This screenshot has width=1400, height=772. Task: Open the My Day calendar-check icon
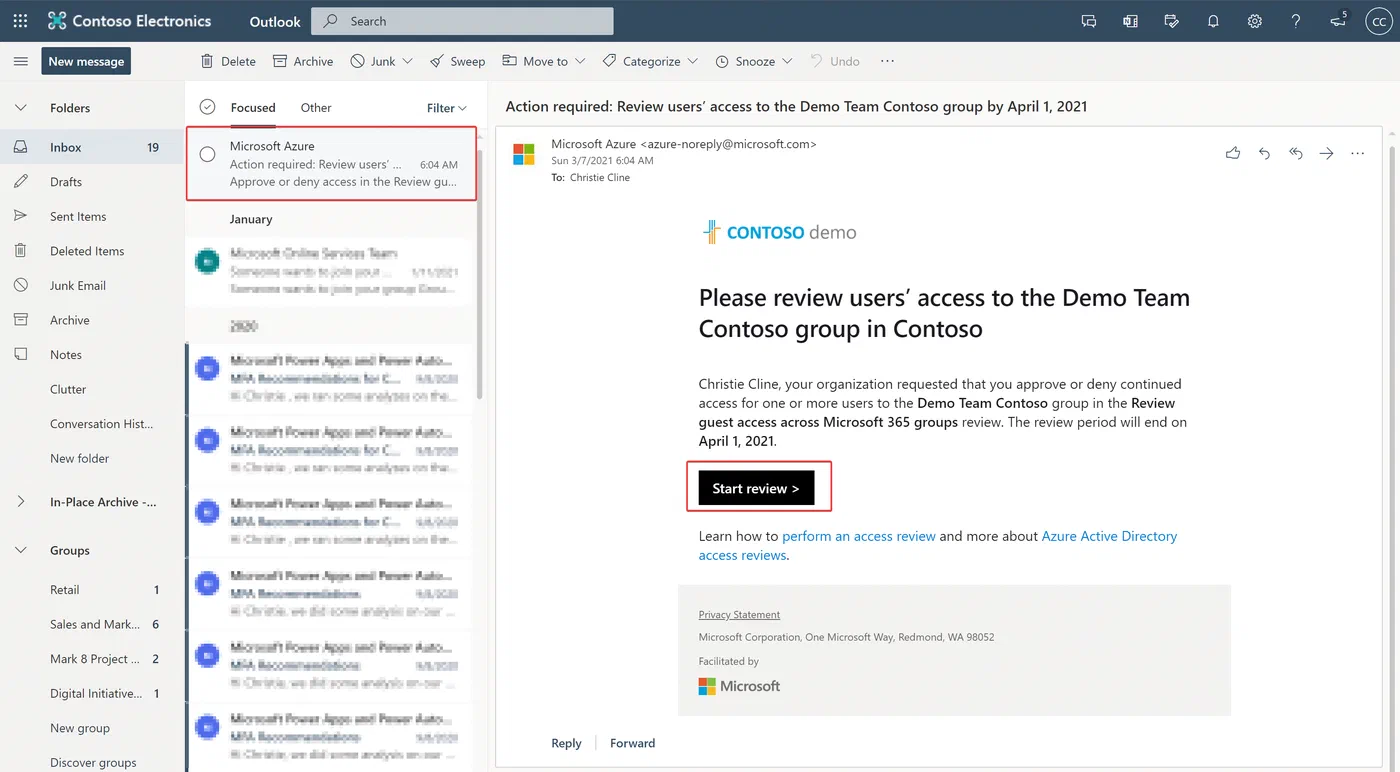pyautogui.click(x=1172, y=21)
